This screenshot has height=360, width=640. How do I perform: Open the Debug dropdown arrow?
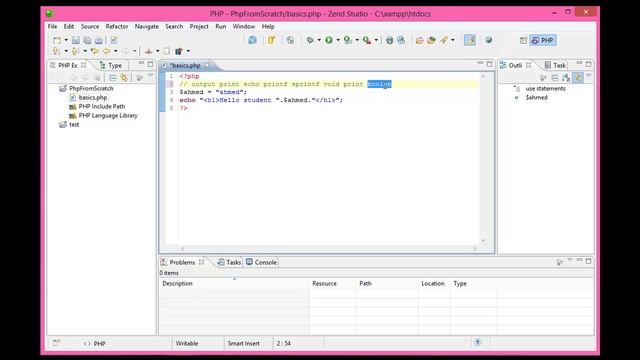[319, 40]
